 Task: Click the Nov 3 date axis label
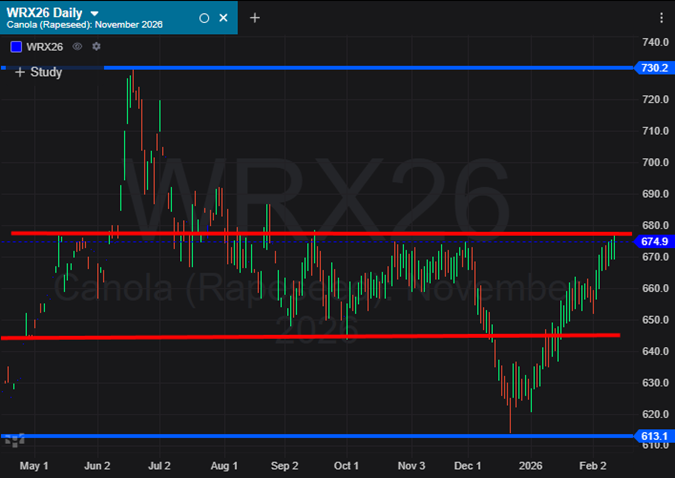point(411,466)
